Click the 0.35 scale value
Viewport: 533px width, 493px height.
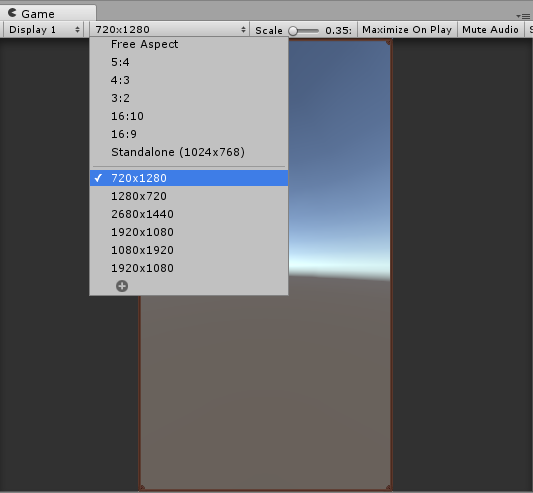pyautogui.click(x=338, y=31)
